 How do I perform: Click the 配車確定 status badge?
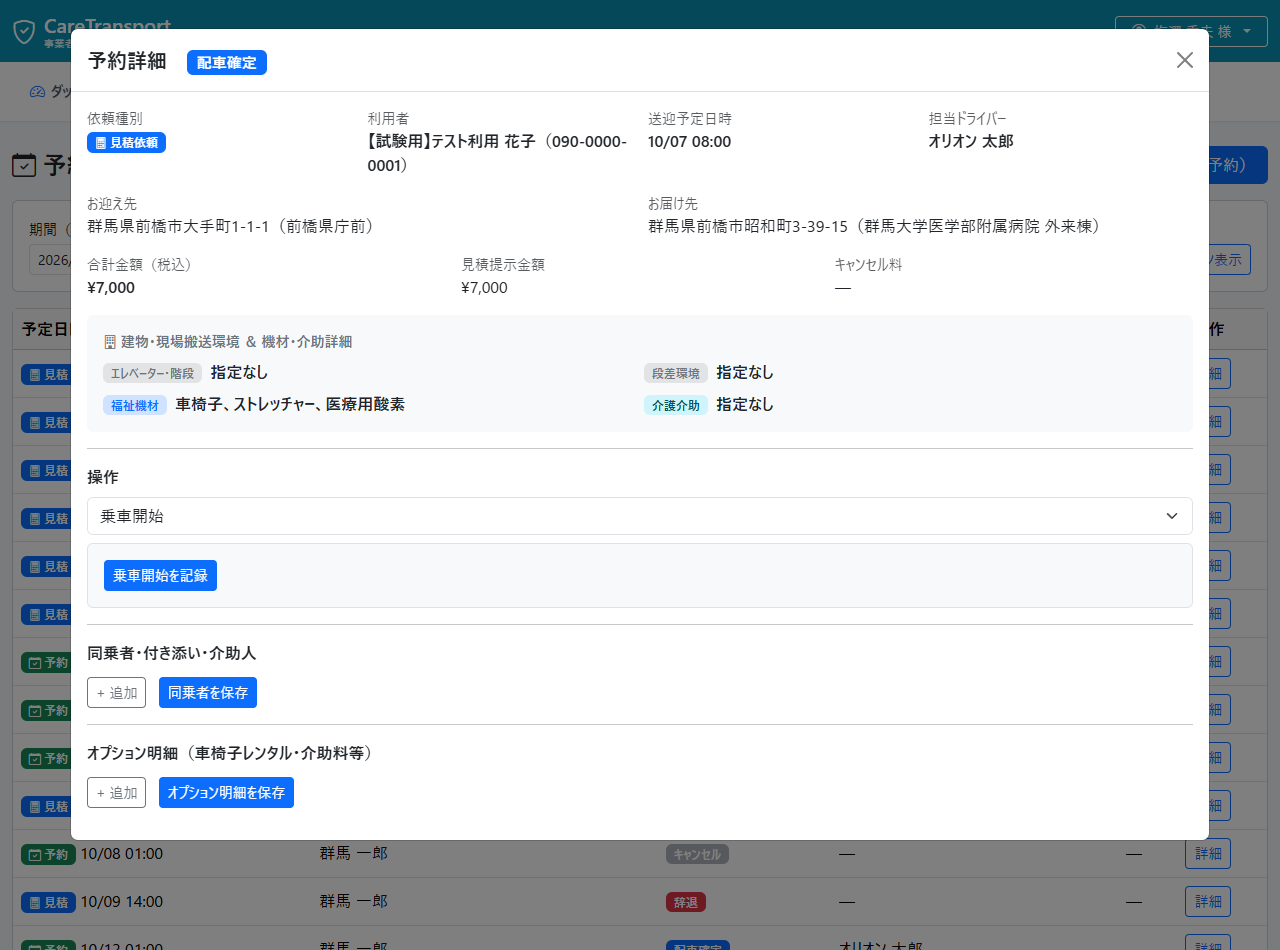[x=227, y=63]
